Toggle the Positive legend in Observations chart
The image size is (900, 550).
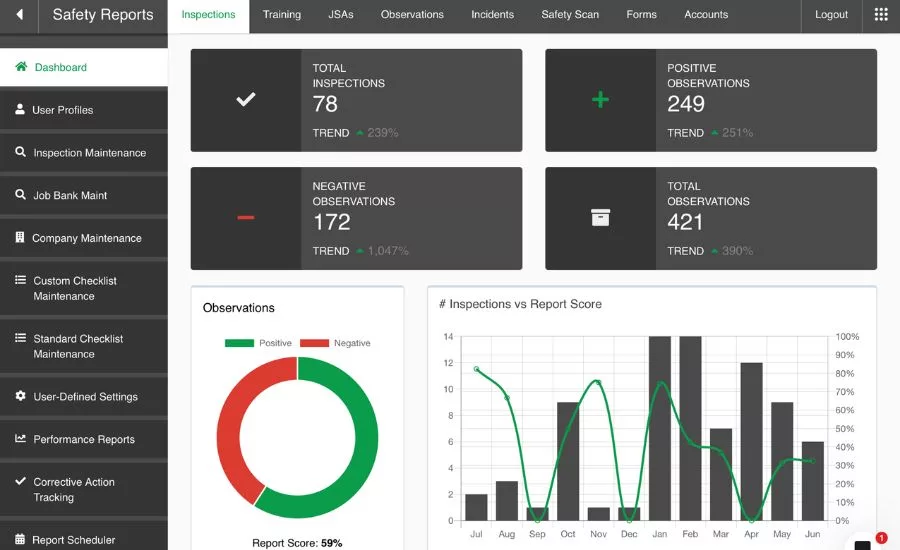pyautogui.click(x=258, y=343)
